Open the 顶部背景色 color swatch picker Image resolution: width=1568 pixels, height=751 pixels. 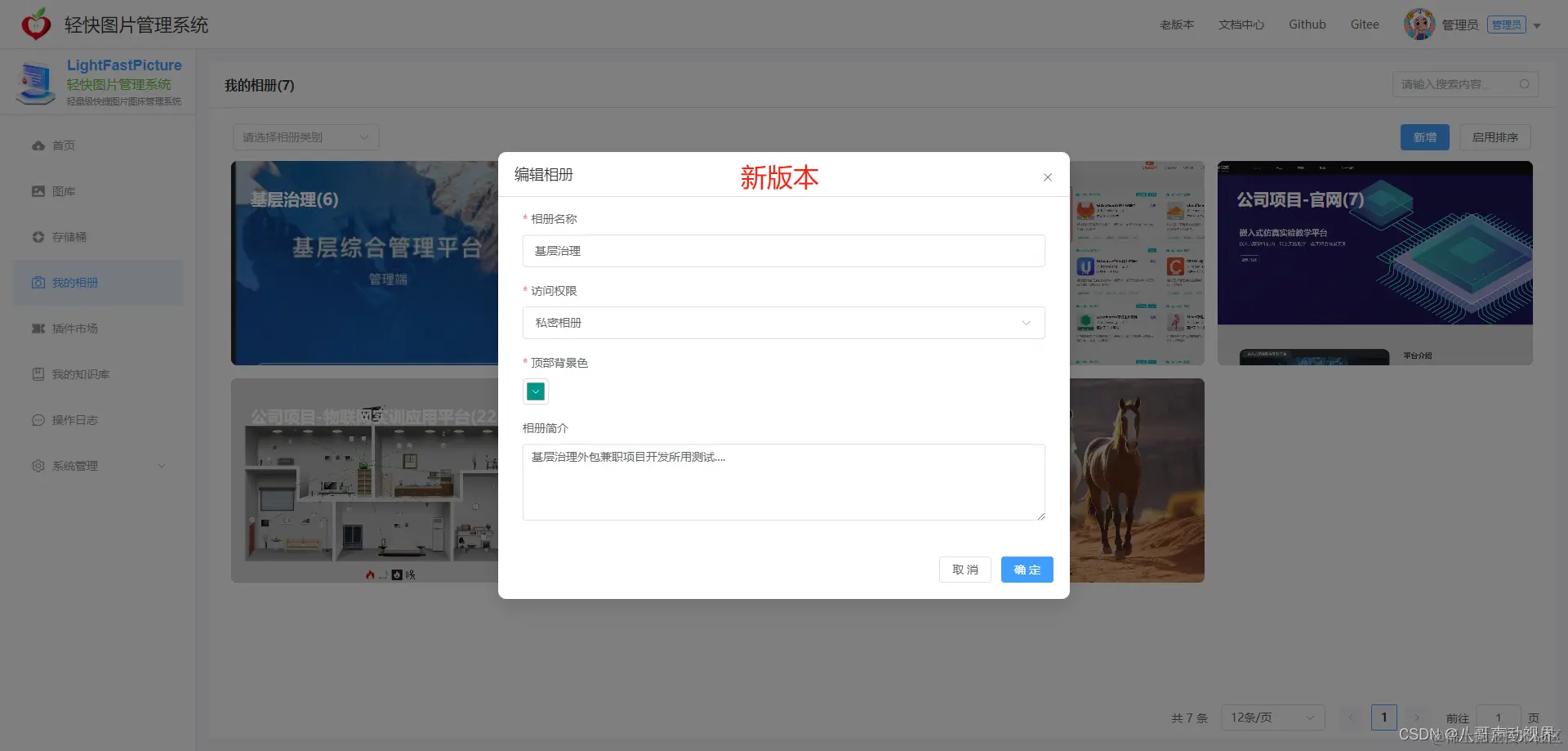[535, 391]
